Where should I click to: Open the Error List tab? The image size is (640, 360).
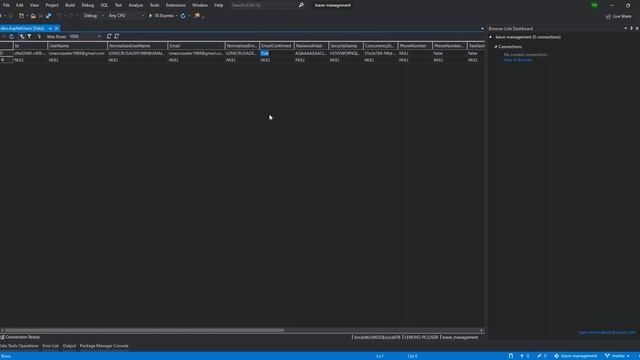pyautogui.click(x=51, y=346)
